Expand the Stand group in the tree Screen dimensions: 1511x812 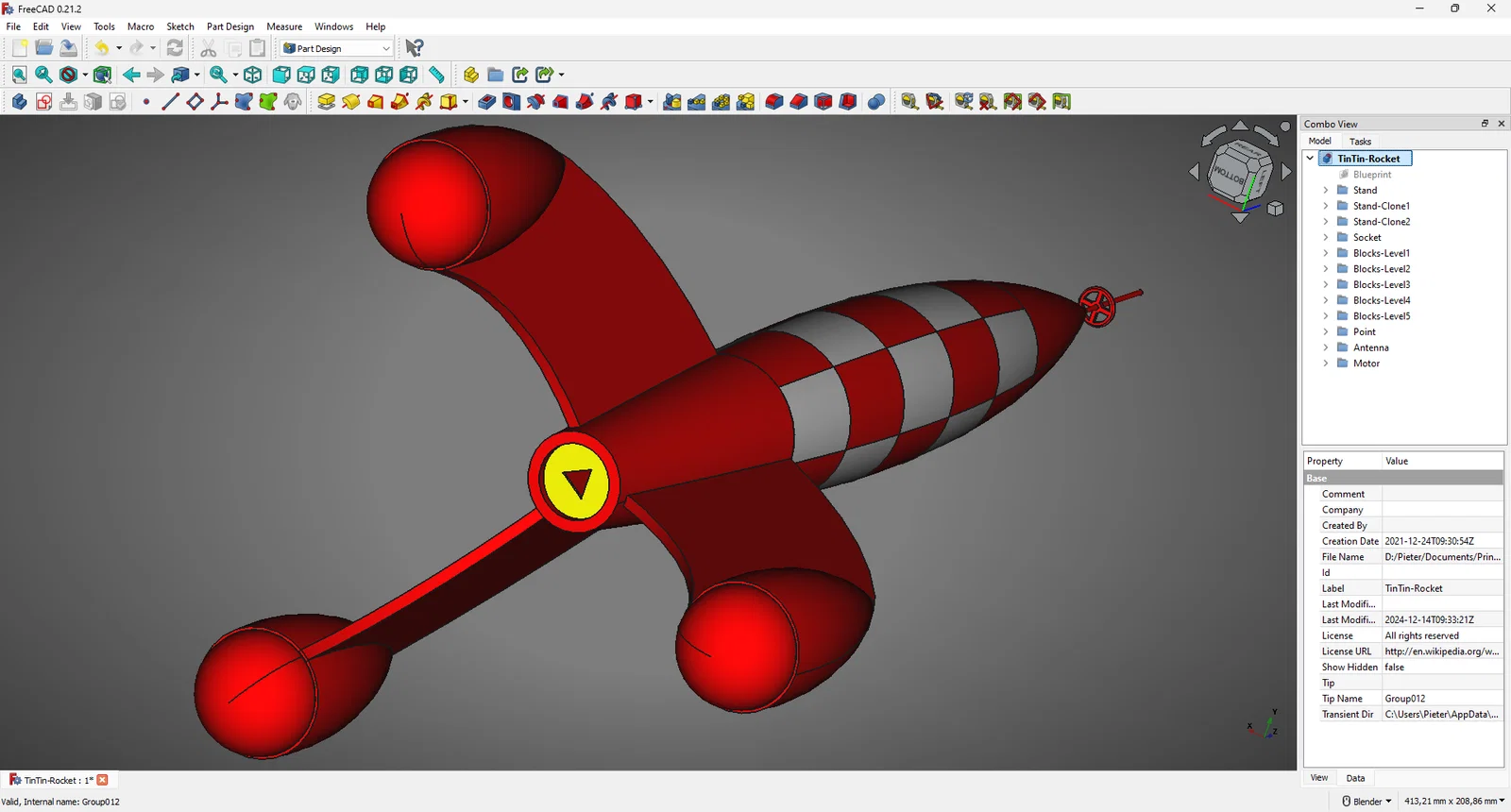1326,190
